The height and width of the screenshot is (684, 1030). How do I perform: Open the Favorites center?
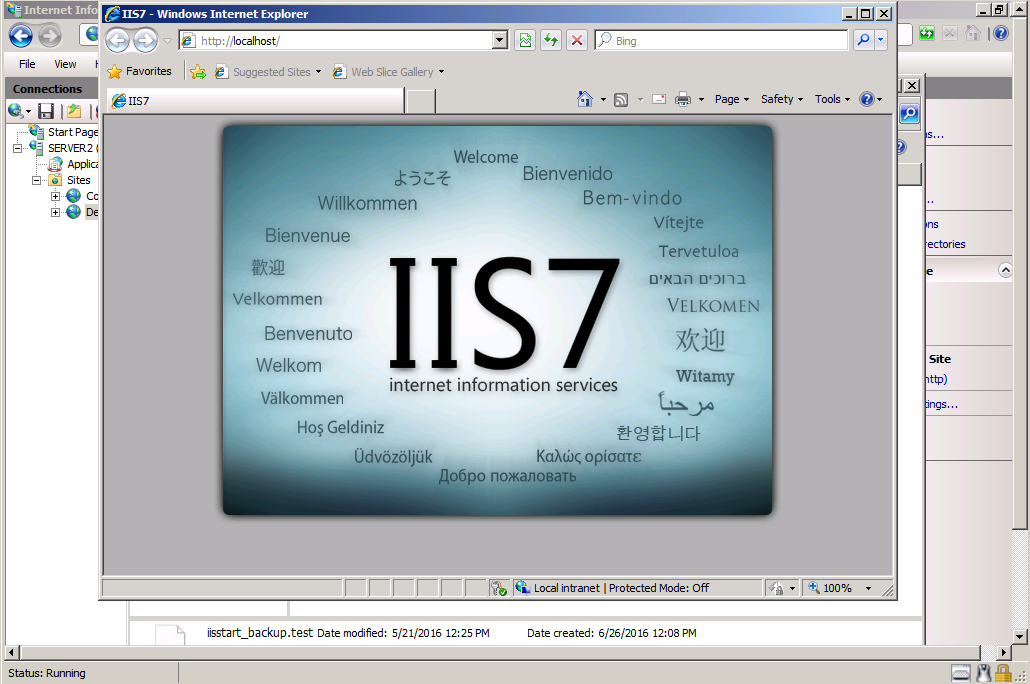139,71
